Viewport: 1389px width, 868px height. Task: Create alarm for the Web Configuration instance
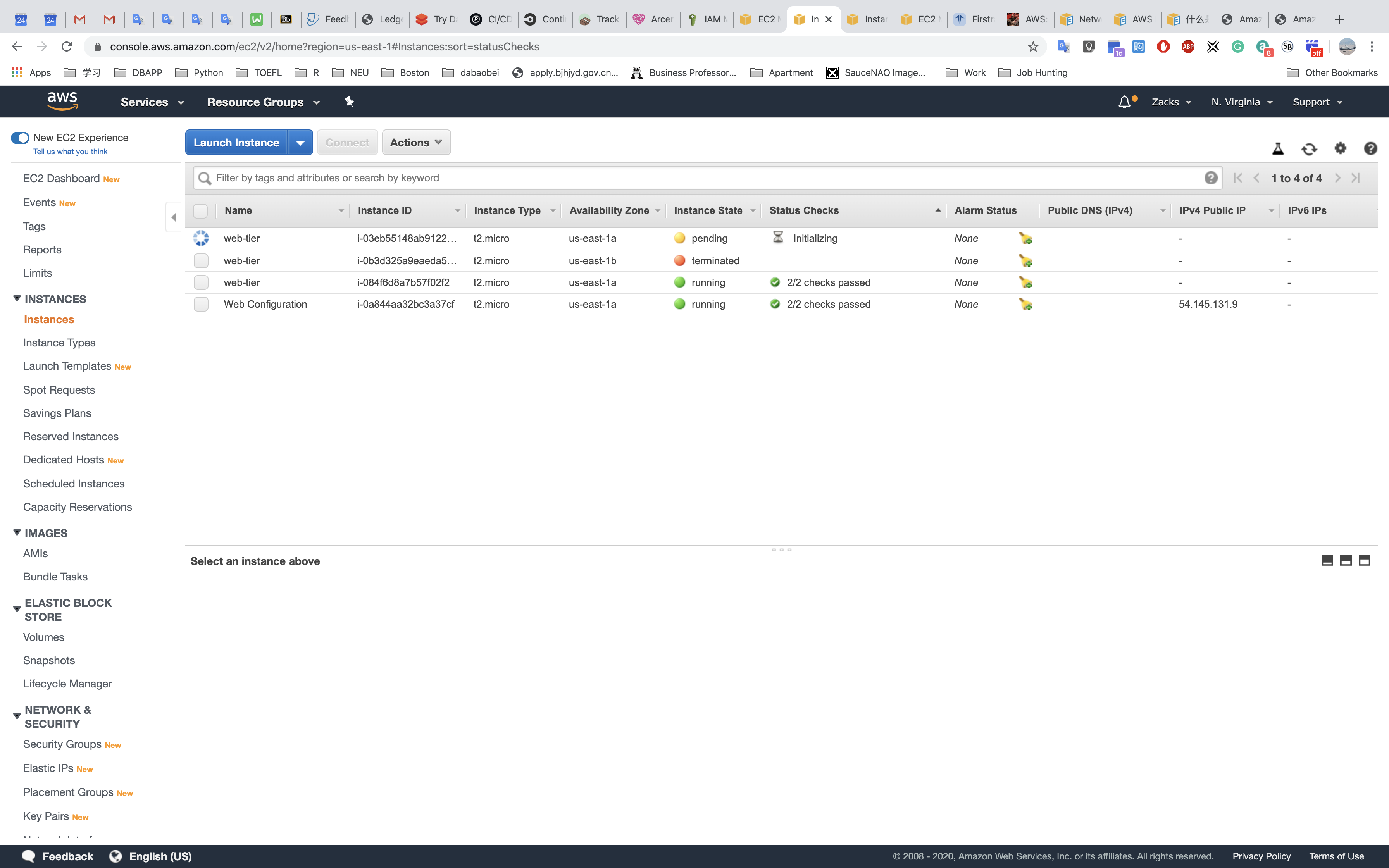tap(1025, 304)
